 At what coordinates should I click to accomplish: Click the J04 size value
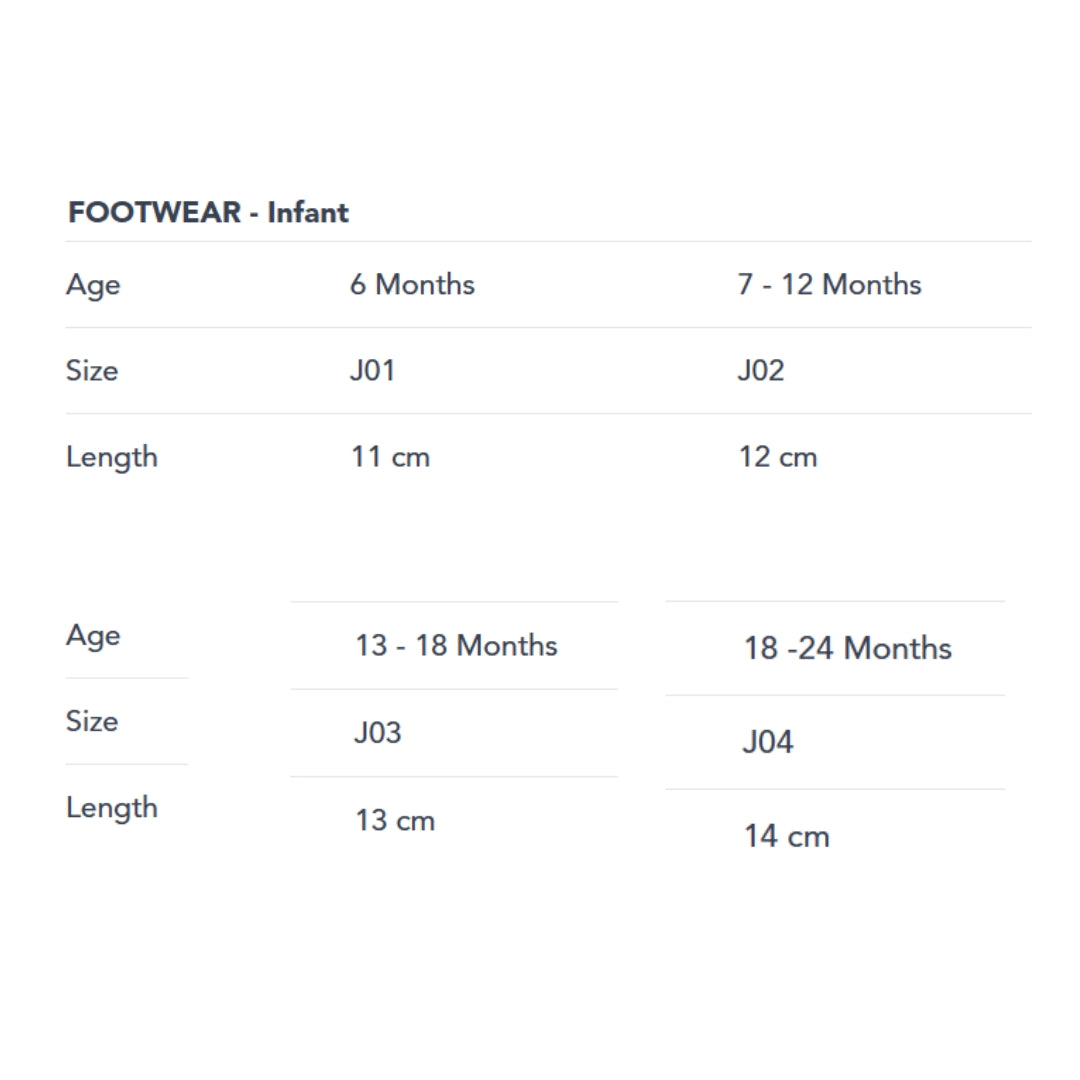pos(767,742)
